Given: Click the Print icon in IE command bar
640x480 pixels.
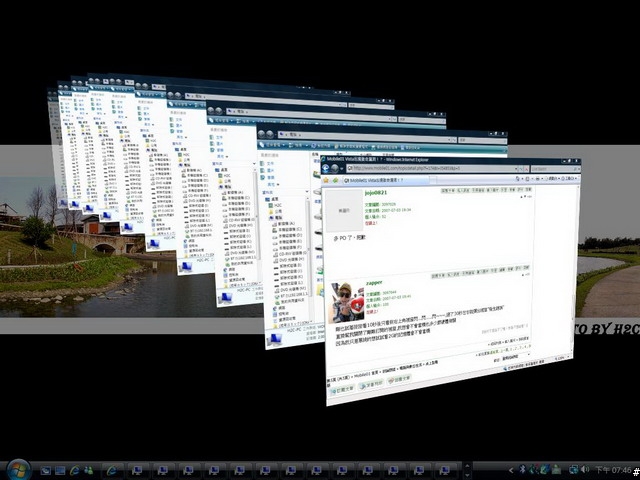Looking at the screenshot, I should click(539, 178).
